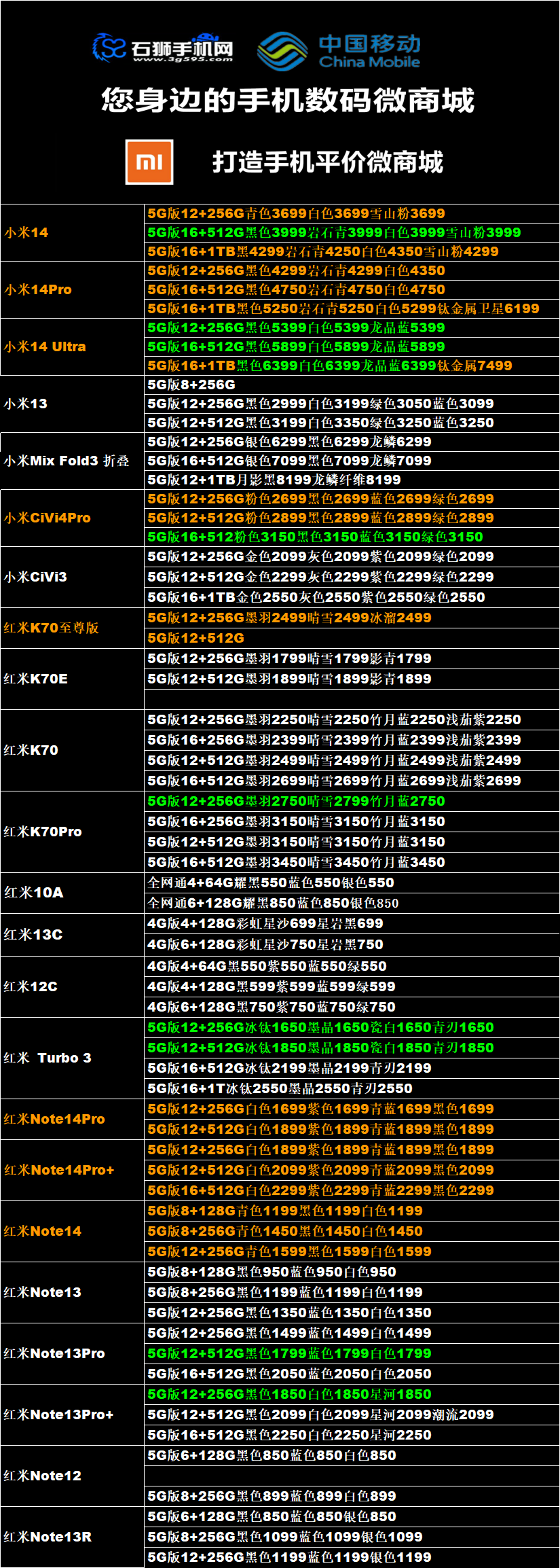Click row 5G版16+1TB黑色6399 钛金属7499
Image resolution: width=560 pixels, height=1568 pixels.
coord(352,366)
